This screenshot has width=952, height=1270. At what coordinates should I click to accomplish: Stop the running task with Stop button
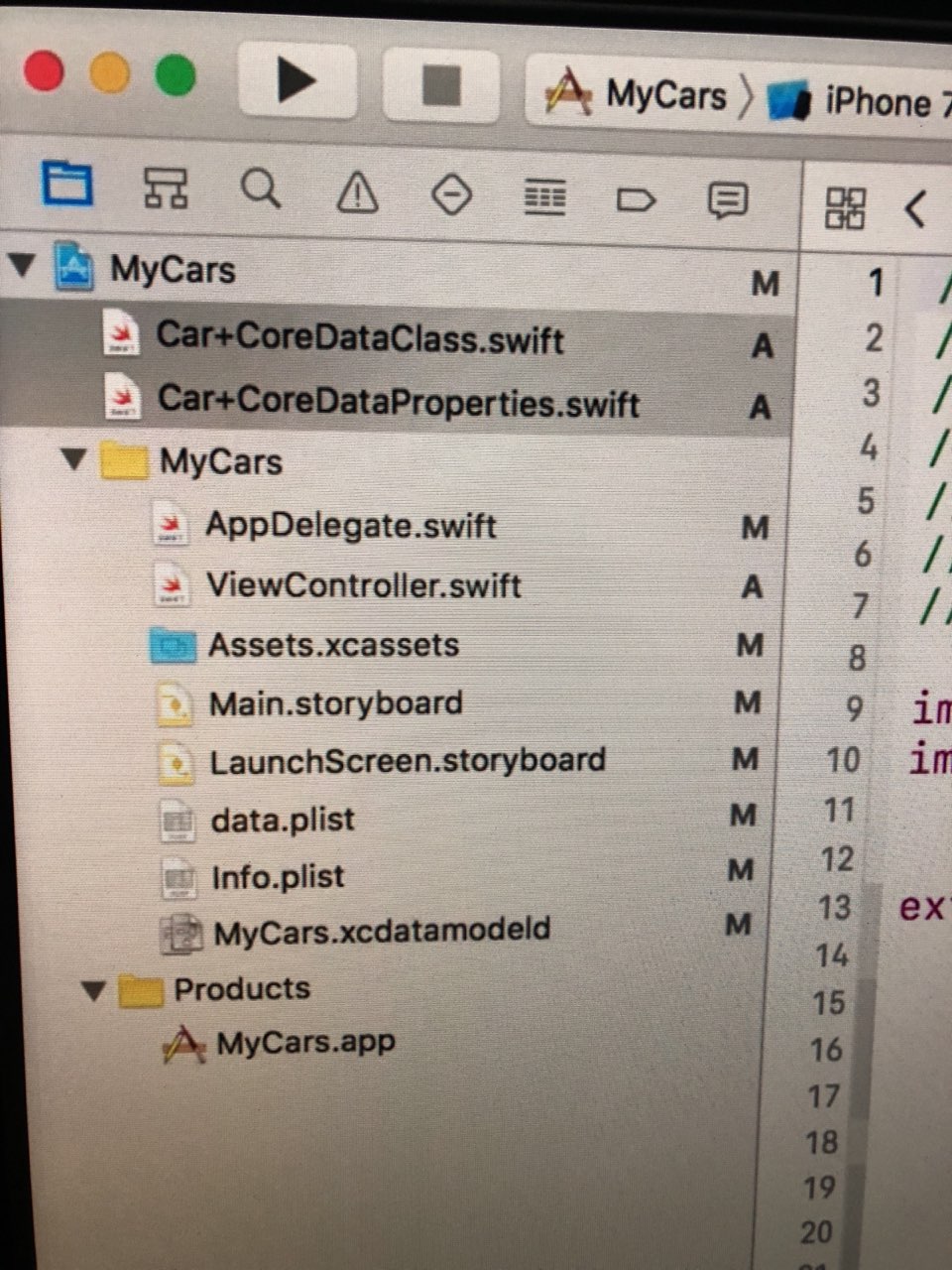click(x=441, y=85)
